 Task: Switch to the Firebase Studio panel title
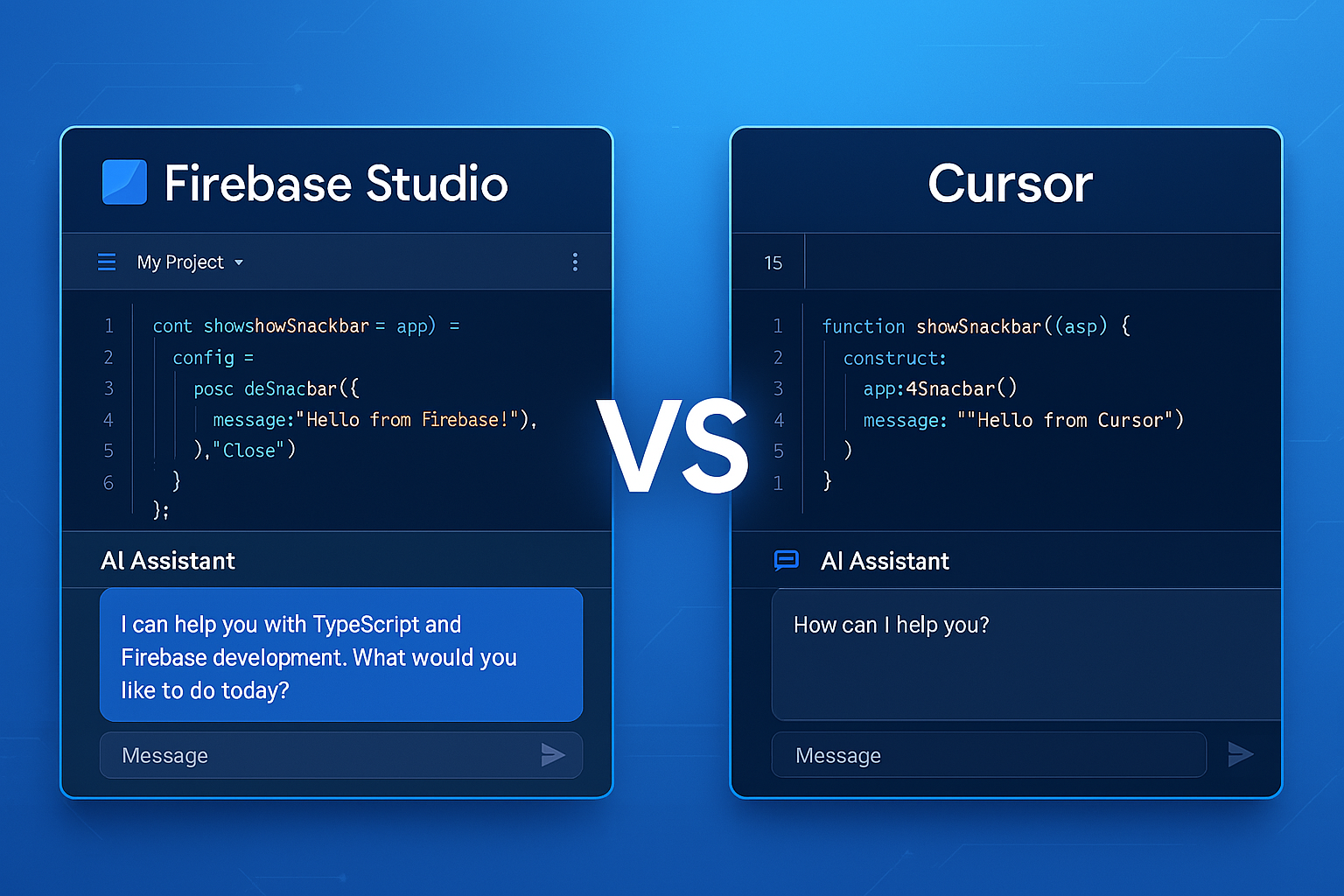pos(337,183)
